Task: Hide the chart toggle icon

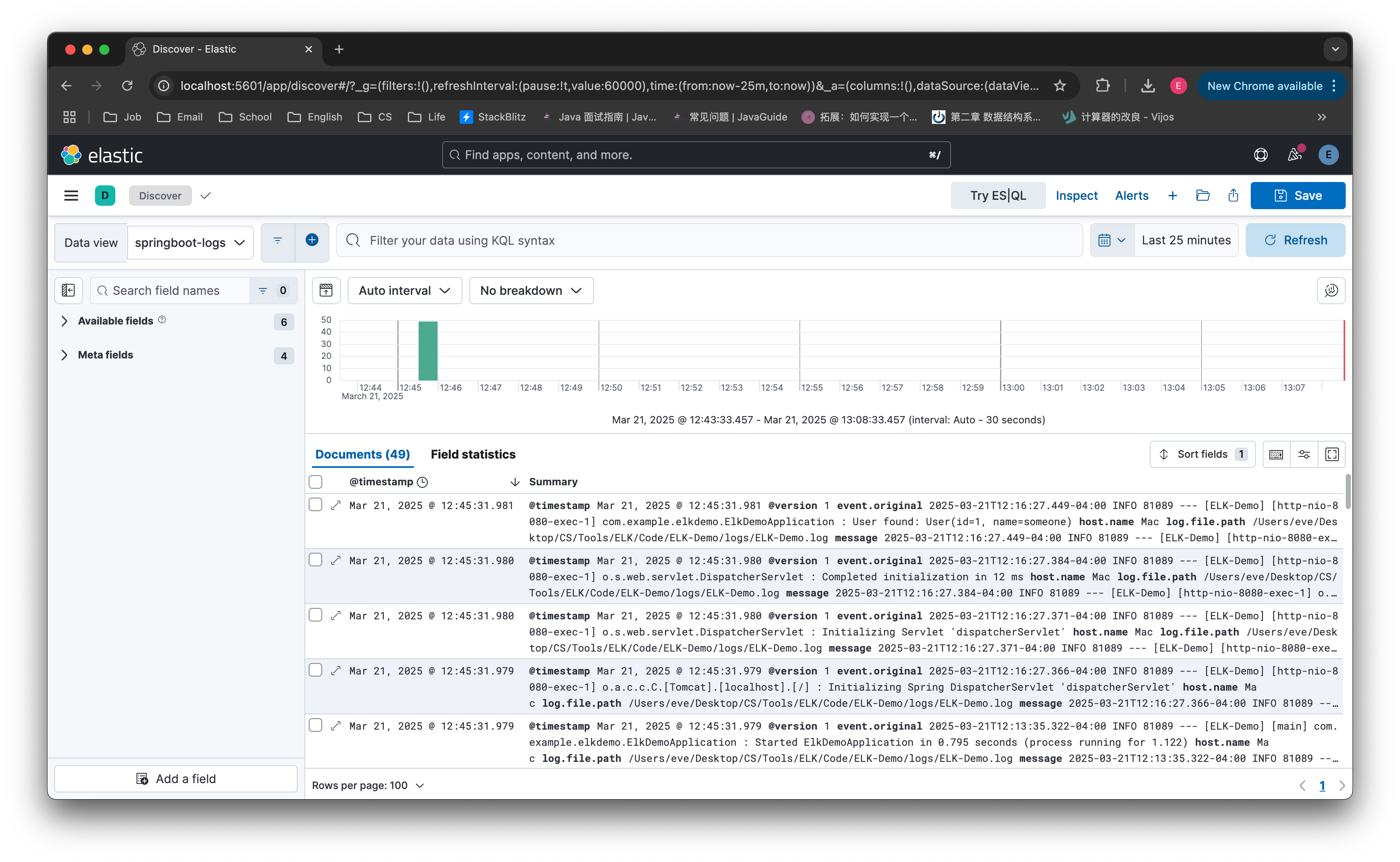Action: click(326, 290)
